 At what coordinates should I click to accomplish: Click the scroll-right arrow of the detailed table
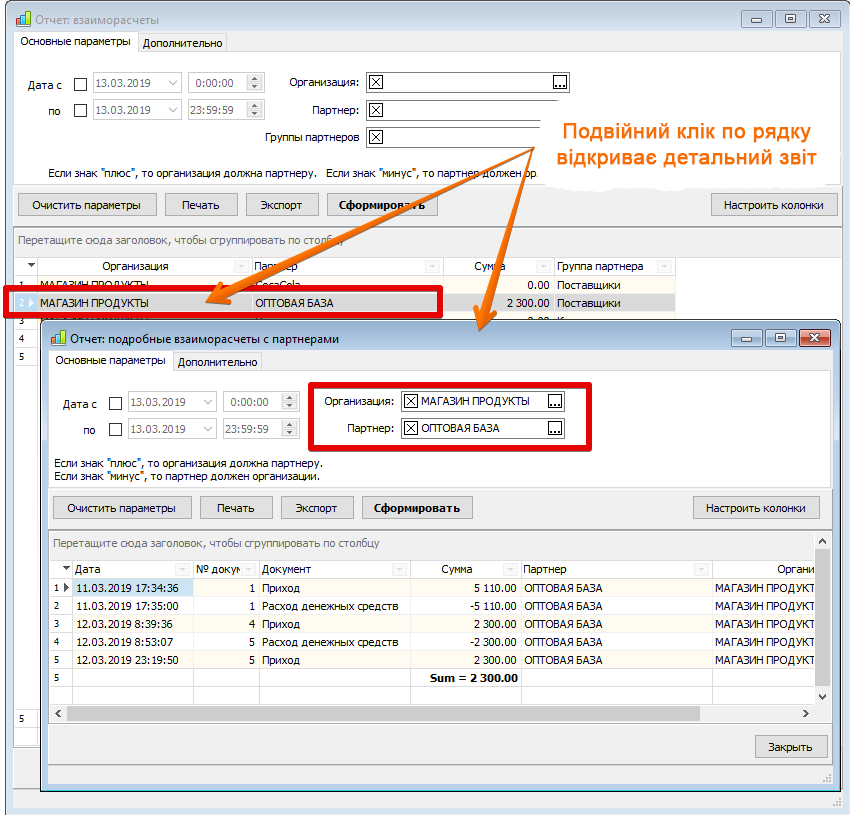click(x=806, y=714)
